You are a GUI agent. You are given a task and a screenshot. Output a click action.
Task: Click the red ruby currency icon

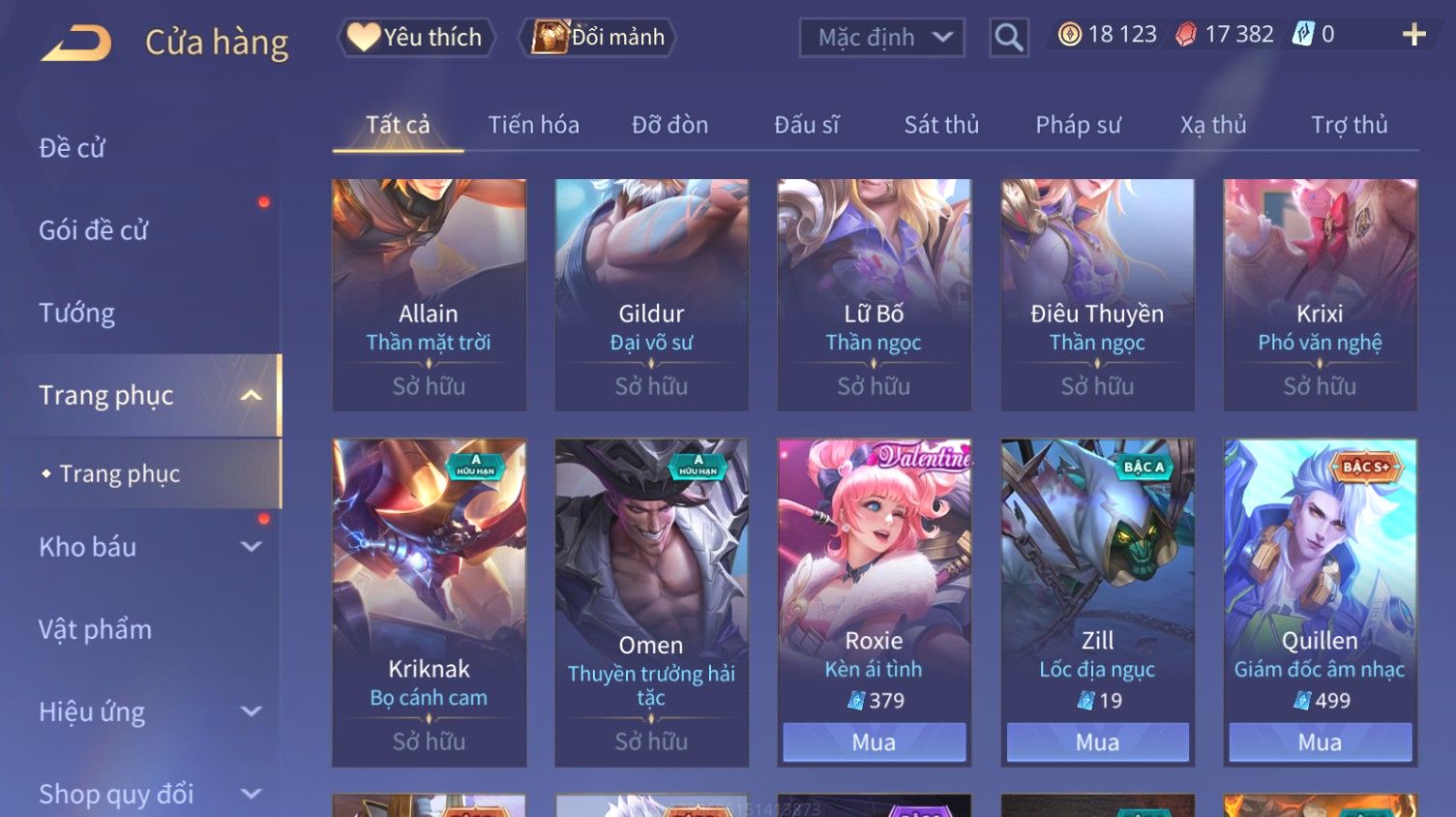[x=1186, y=35]
